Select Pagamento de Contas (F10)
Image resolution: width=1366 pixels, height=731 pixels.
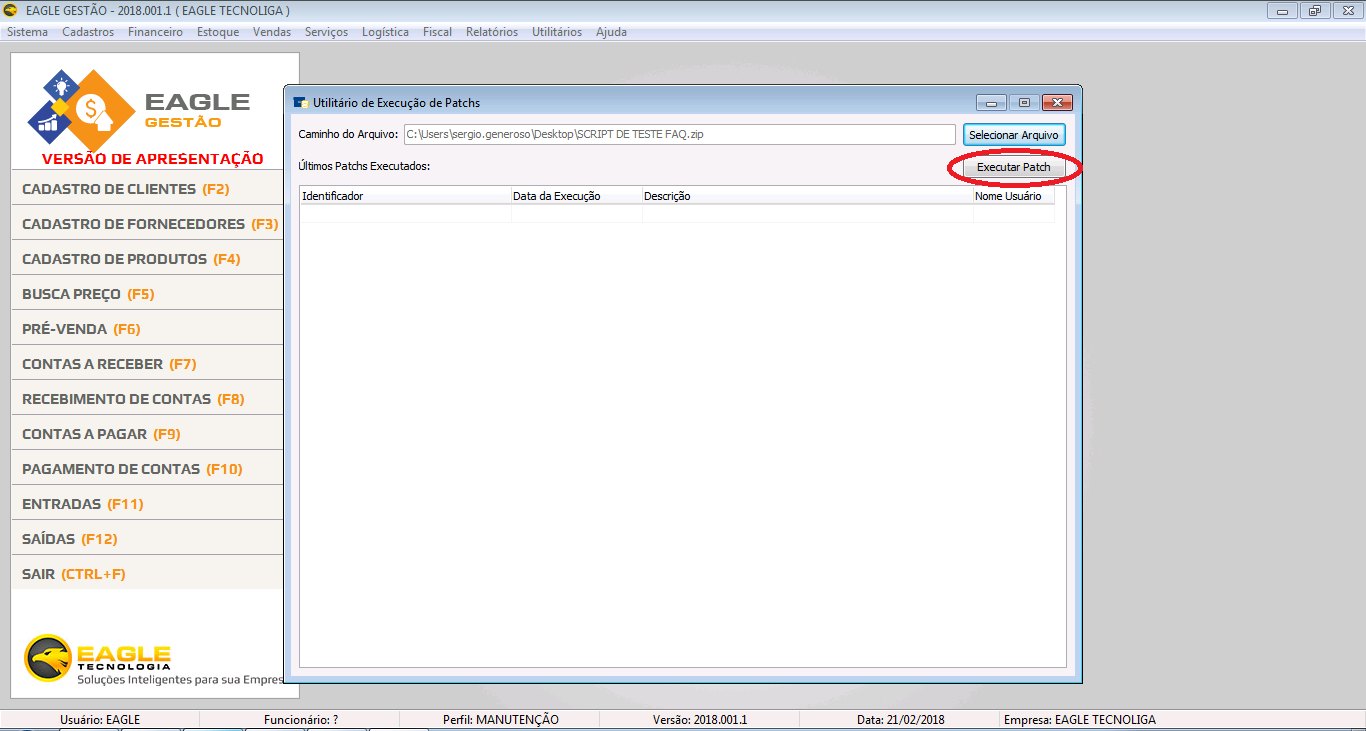tap(148, 469)
